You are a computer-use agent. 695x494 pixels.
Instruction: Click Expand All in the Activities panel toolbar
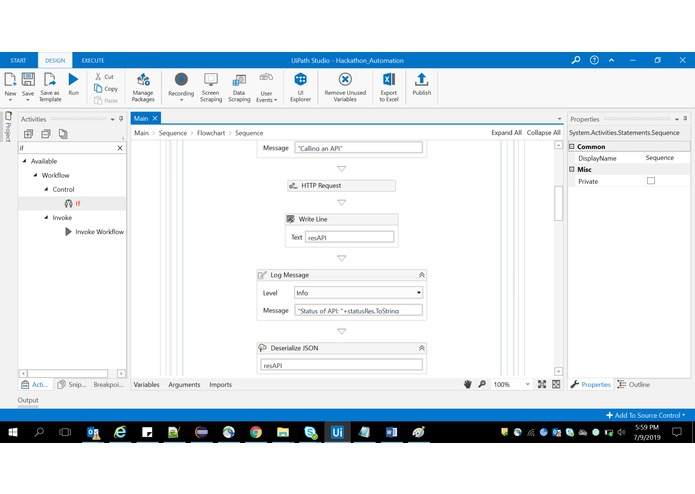pos(28,134)
